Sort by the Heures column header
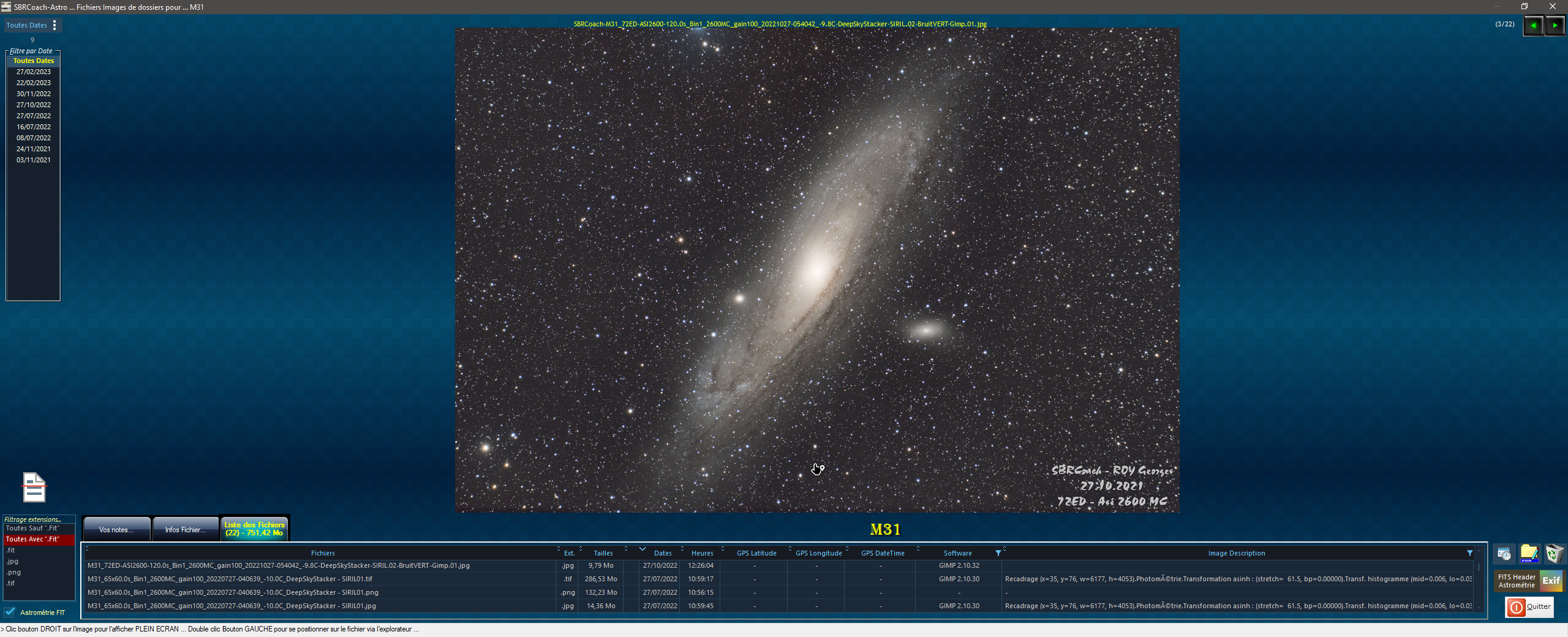1568x637 pixels. [x=703, y=553]
